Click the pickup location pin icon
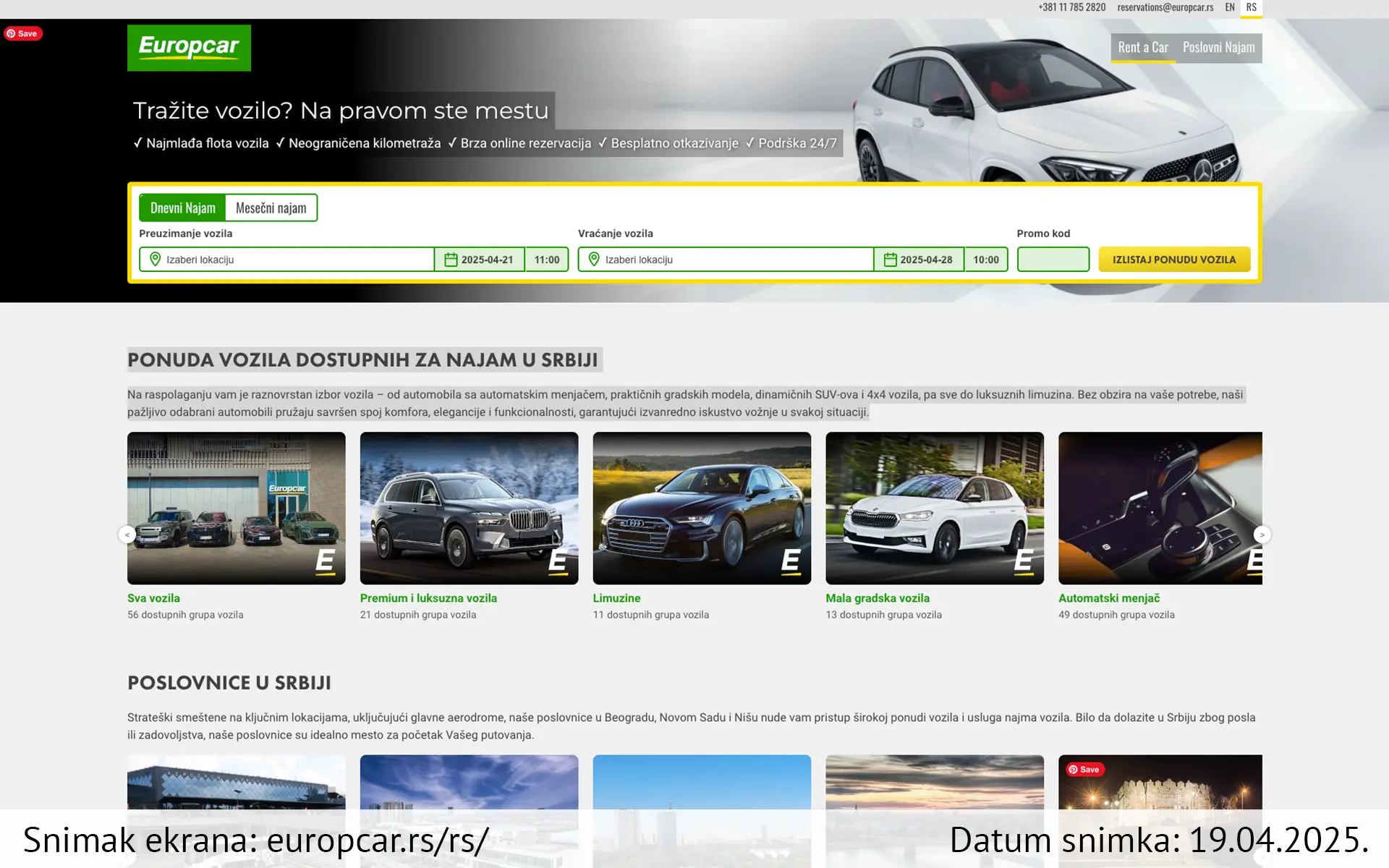 [x=155, y=259]
